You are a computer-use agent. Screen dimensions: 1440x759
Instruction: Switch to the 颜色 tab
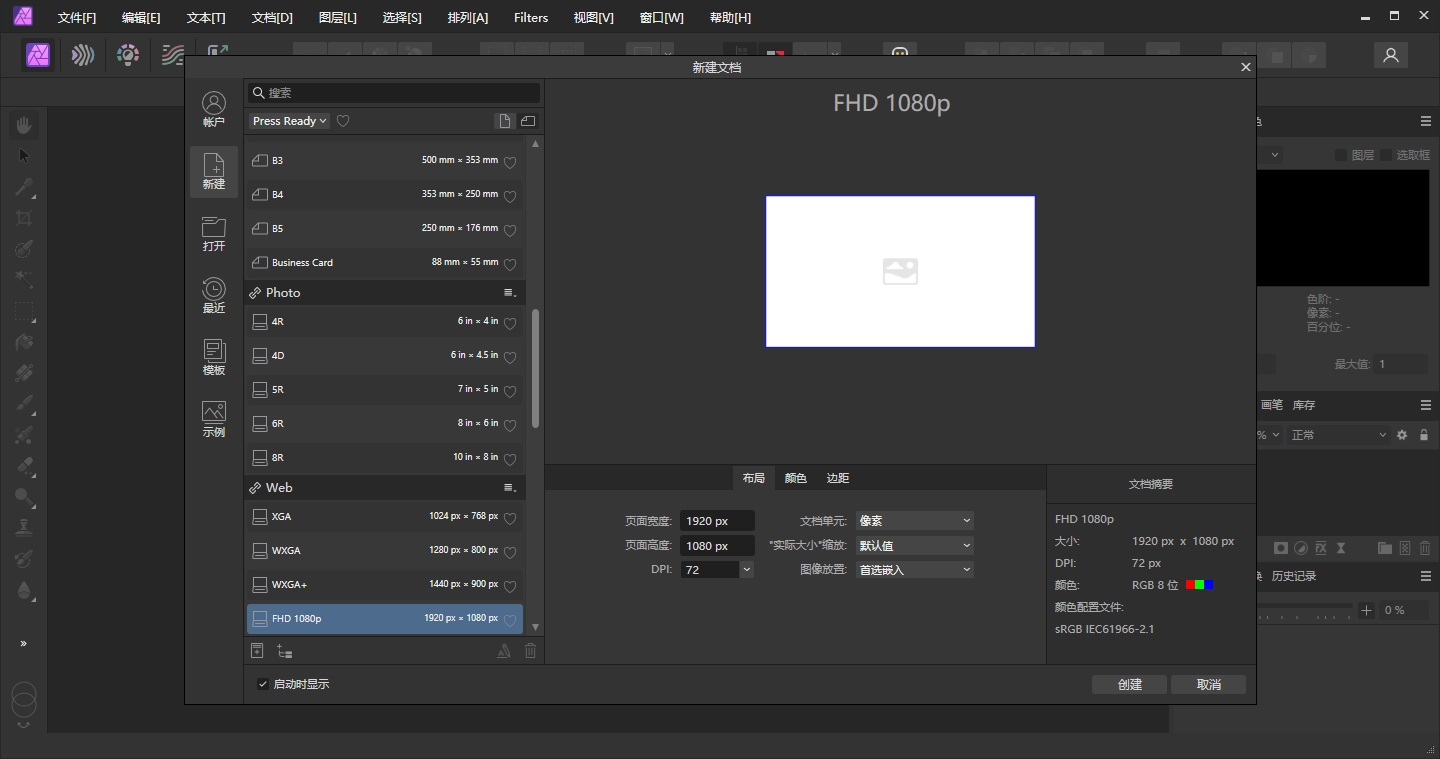[x=796, y=479]
